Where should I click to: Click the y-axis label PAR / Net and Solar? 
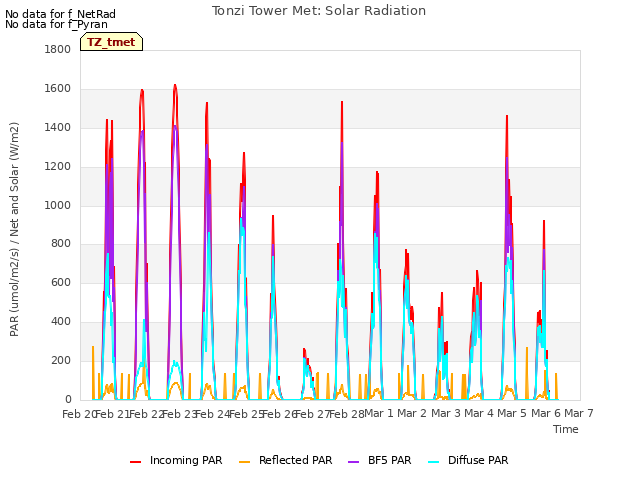tap(14, 229)
